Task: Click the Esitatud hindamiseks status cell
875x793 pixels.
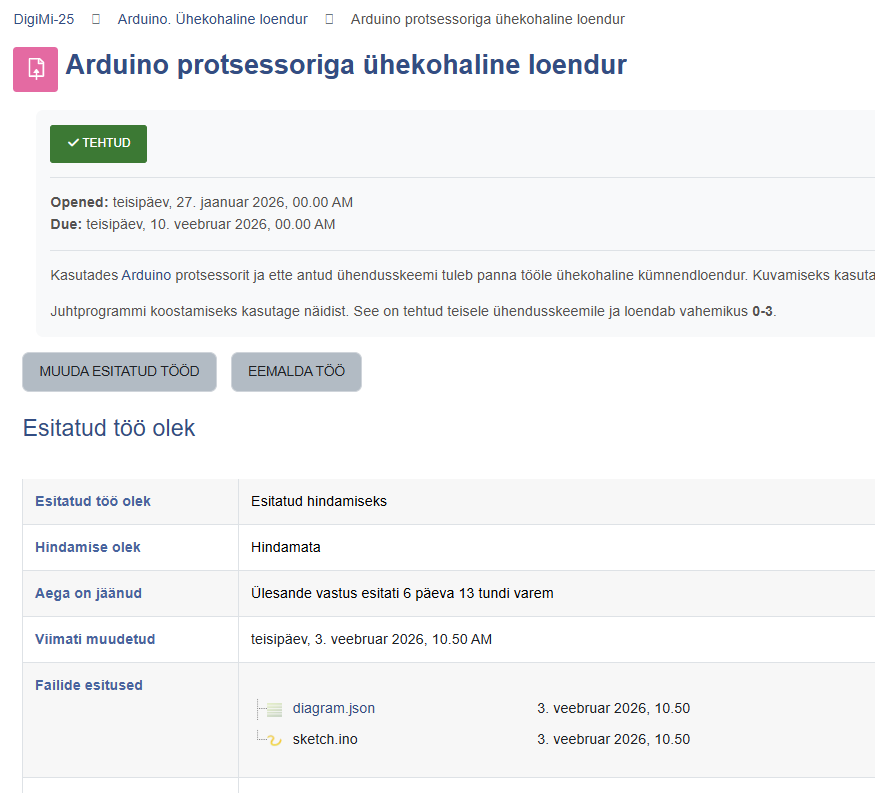Action: pos(319,501)
